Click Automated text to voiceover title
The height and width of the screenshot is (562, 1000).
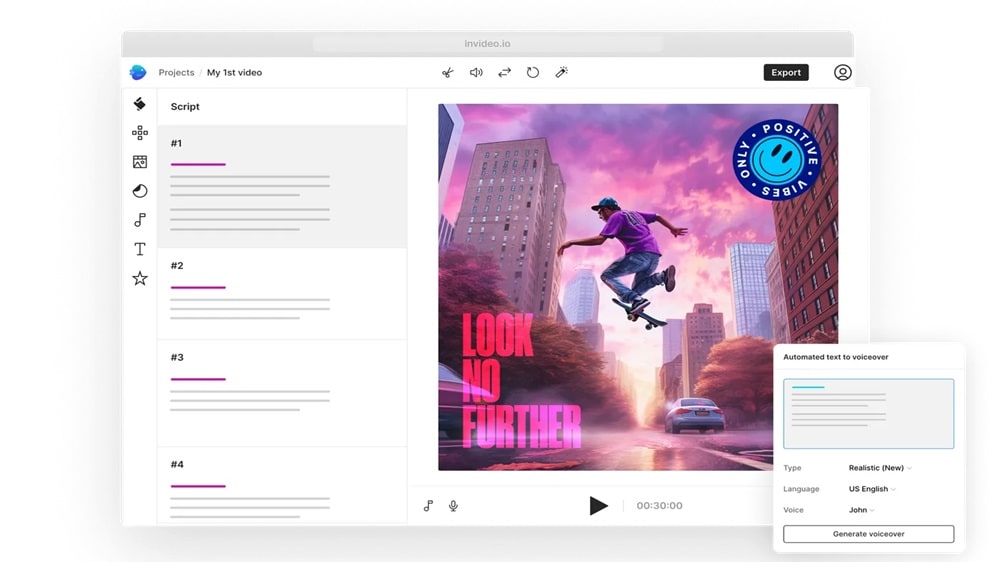click(835, 357)
